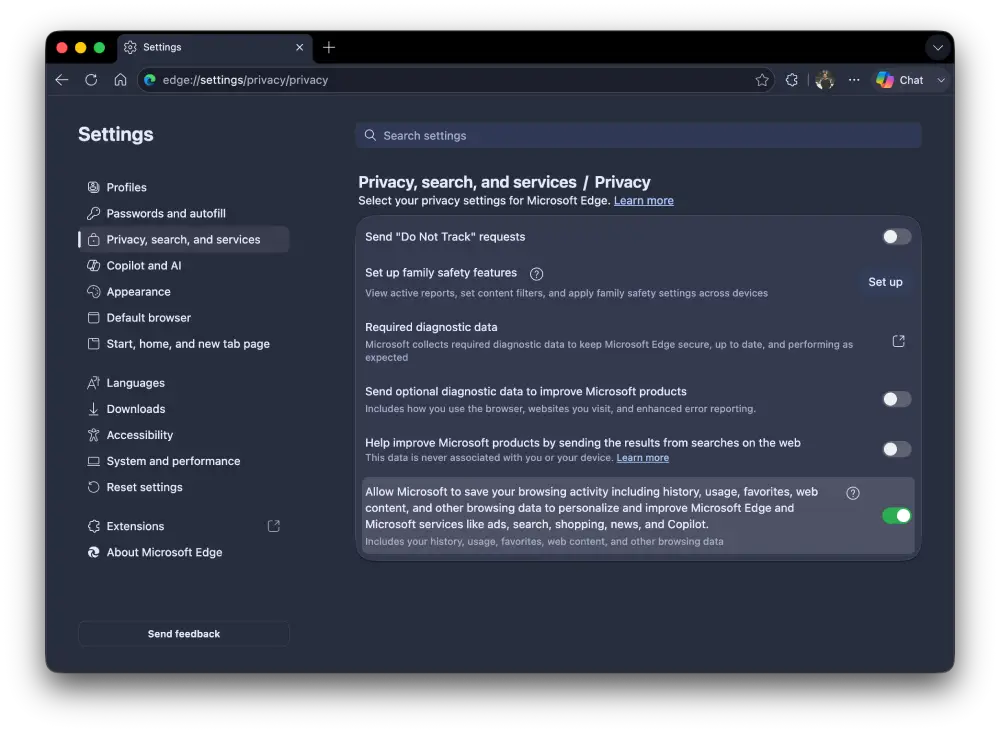This screenshot has height=733, width=1000.
Task: Click the About Microsoft Edge logo icon
Action: [x=94, y=552]
